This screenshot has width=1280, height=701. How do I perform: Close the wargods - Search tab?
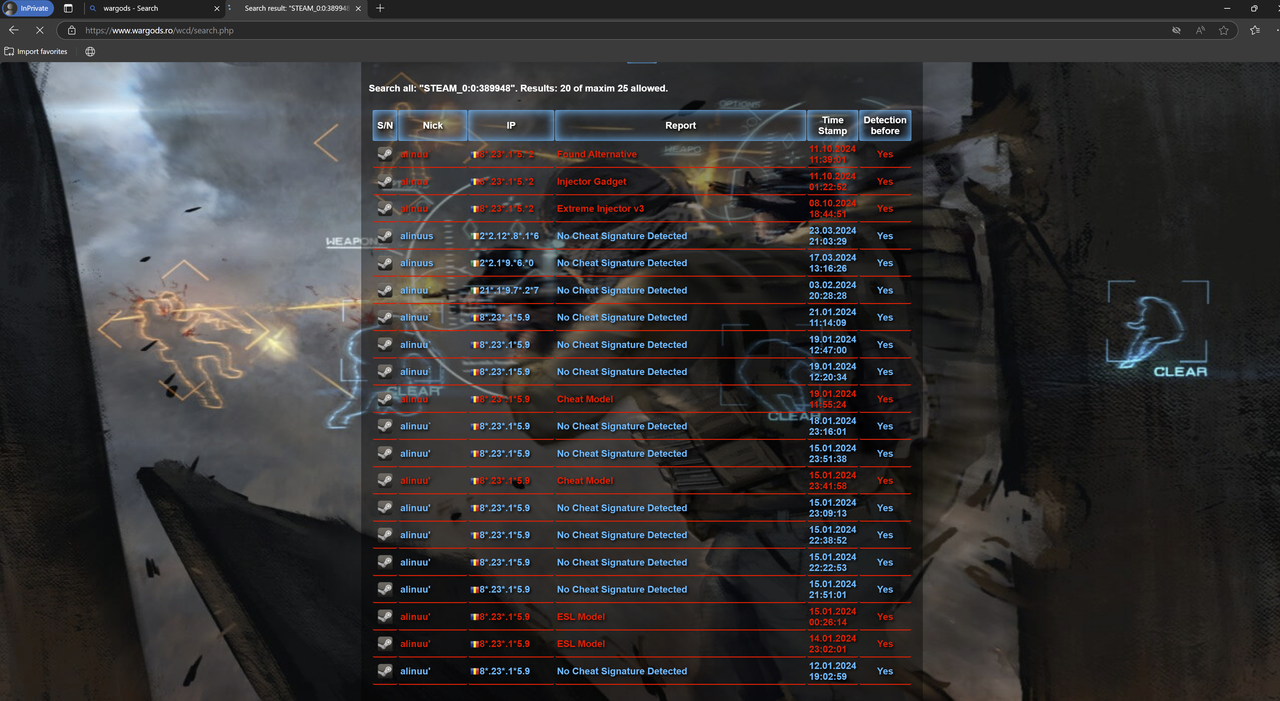[x=215, y=8]
